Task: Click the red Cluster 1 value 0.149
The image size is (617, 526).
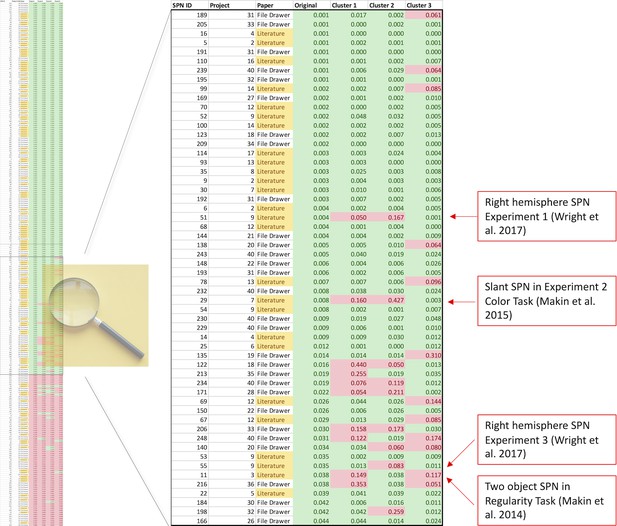Action: [349, 475]
